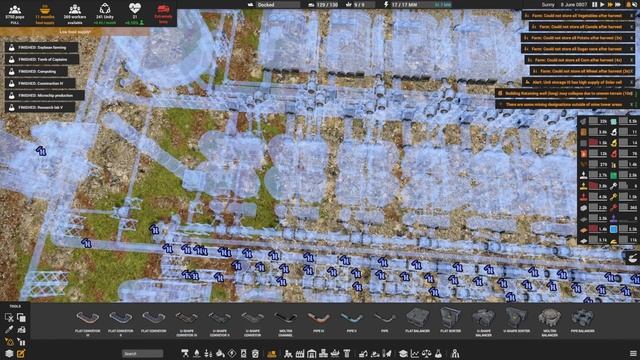This screenshot has height=360, width=640.
Task: Click the build menu Search field
Action: (142, 353)
